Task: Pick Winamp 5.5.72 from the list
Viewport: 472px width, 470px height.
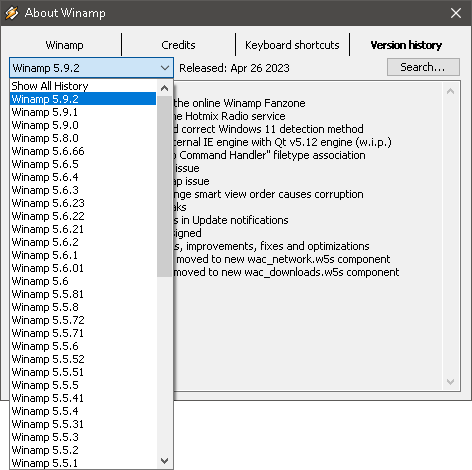Action: (83, 320)
